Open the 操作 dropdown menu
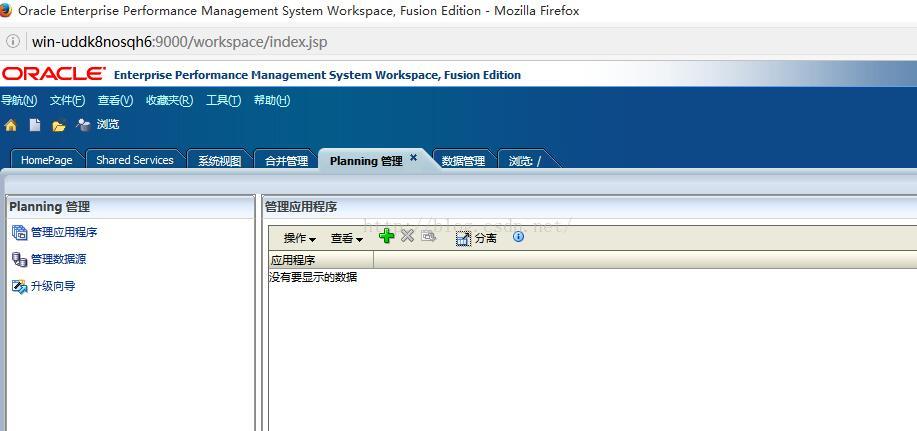 pos(299,239)
